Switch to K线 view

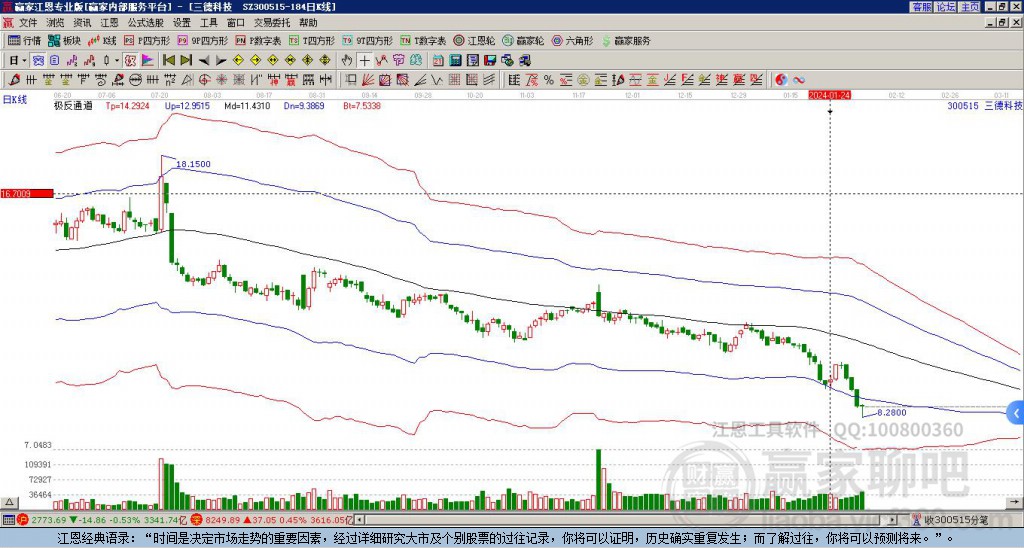tap(101, 40)
